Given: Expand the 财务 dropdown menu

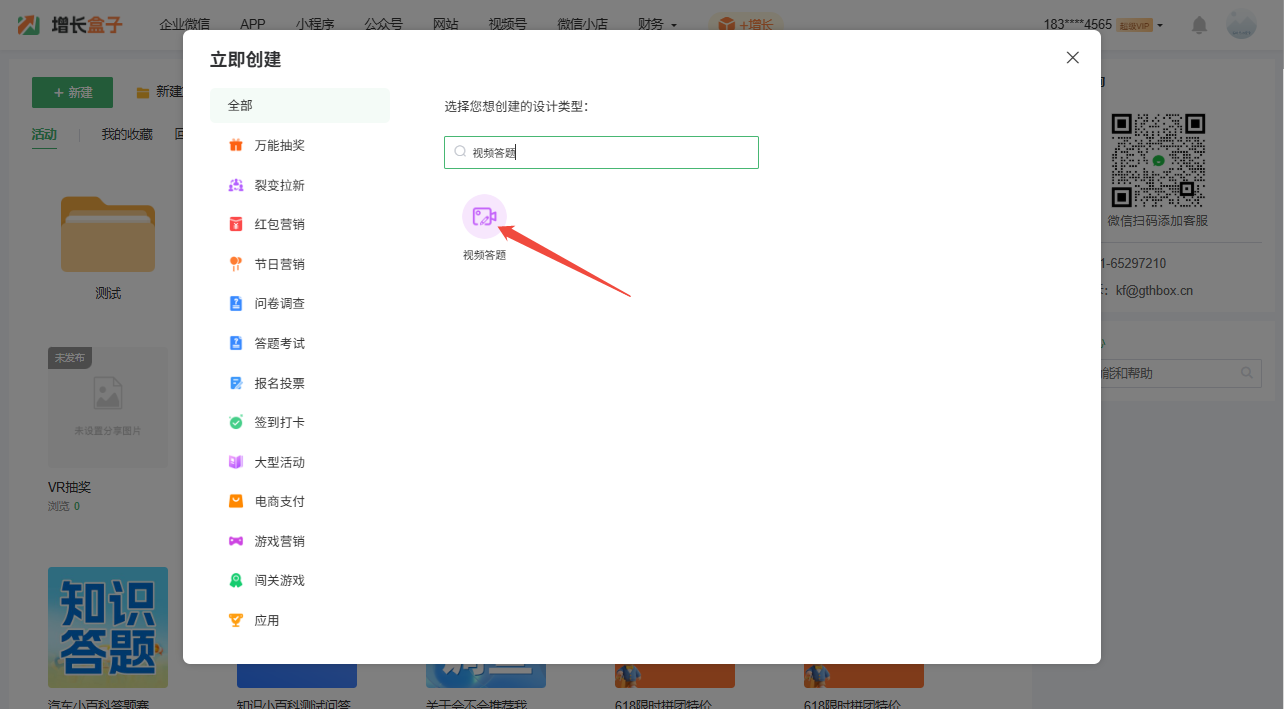Looking at the screenshot, I should pyautogui.click(x=656, y=24).
